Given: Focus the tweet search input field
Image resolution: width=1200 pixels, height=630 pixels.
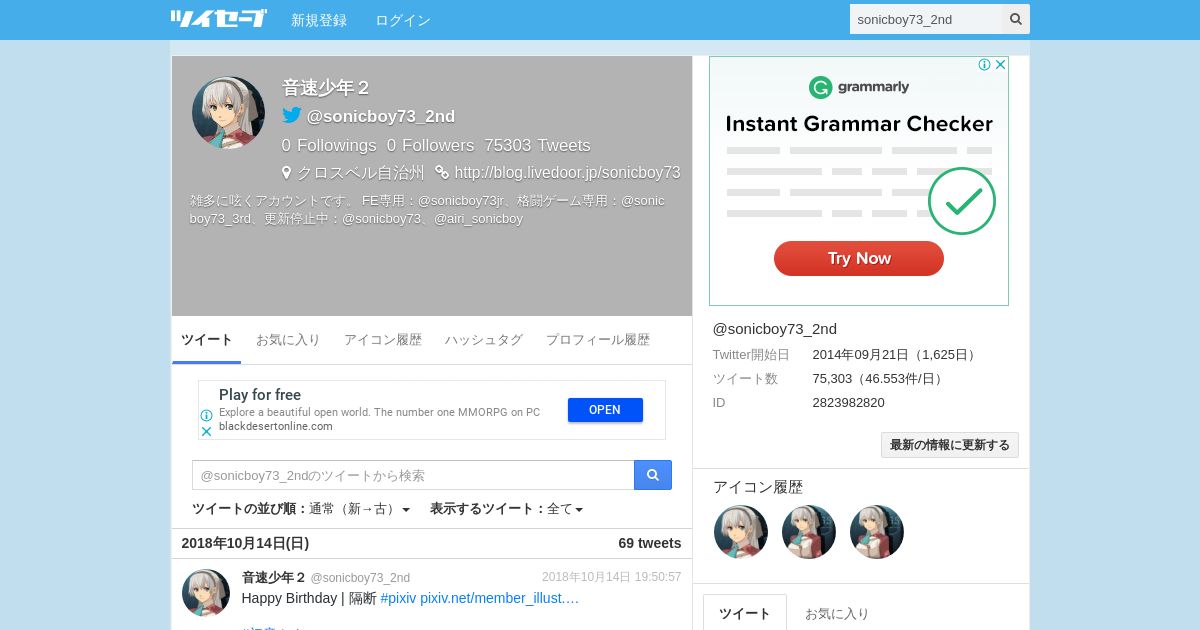Looking at the screenshot, I should tap(413, 475).
